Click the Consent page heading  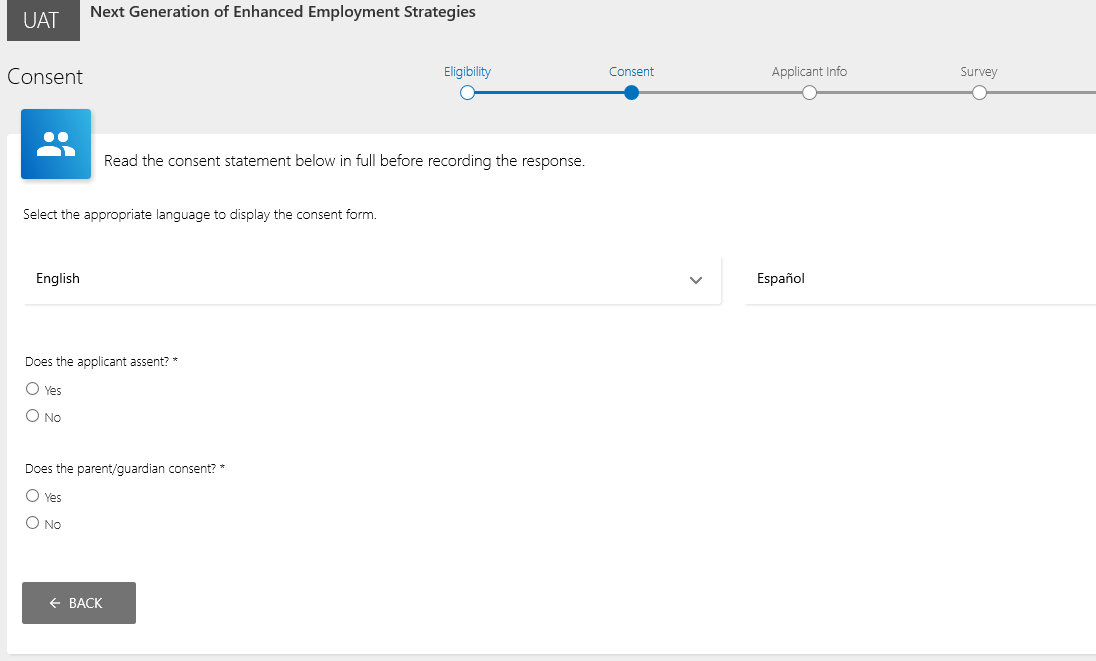click(x=45, y=77)
